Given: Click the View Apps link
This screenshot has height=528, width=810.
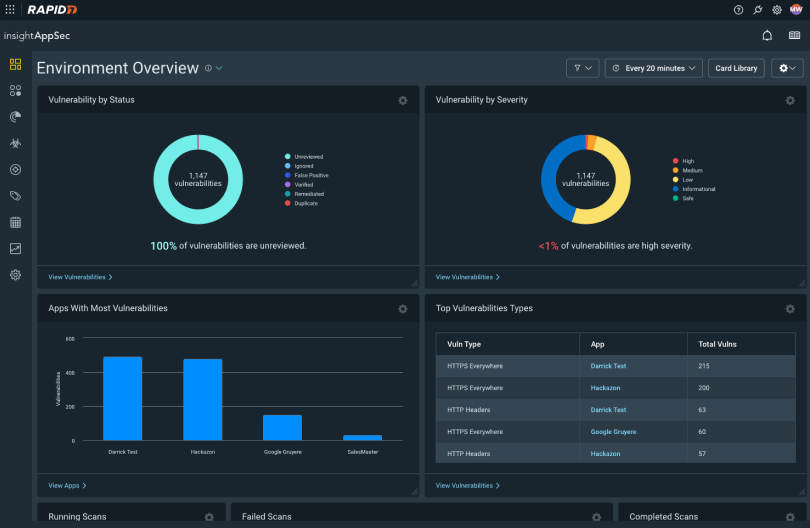Looking at the screenshot, I should pos(67,486).
